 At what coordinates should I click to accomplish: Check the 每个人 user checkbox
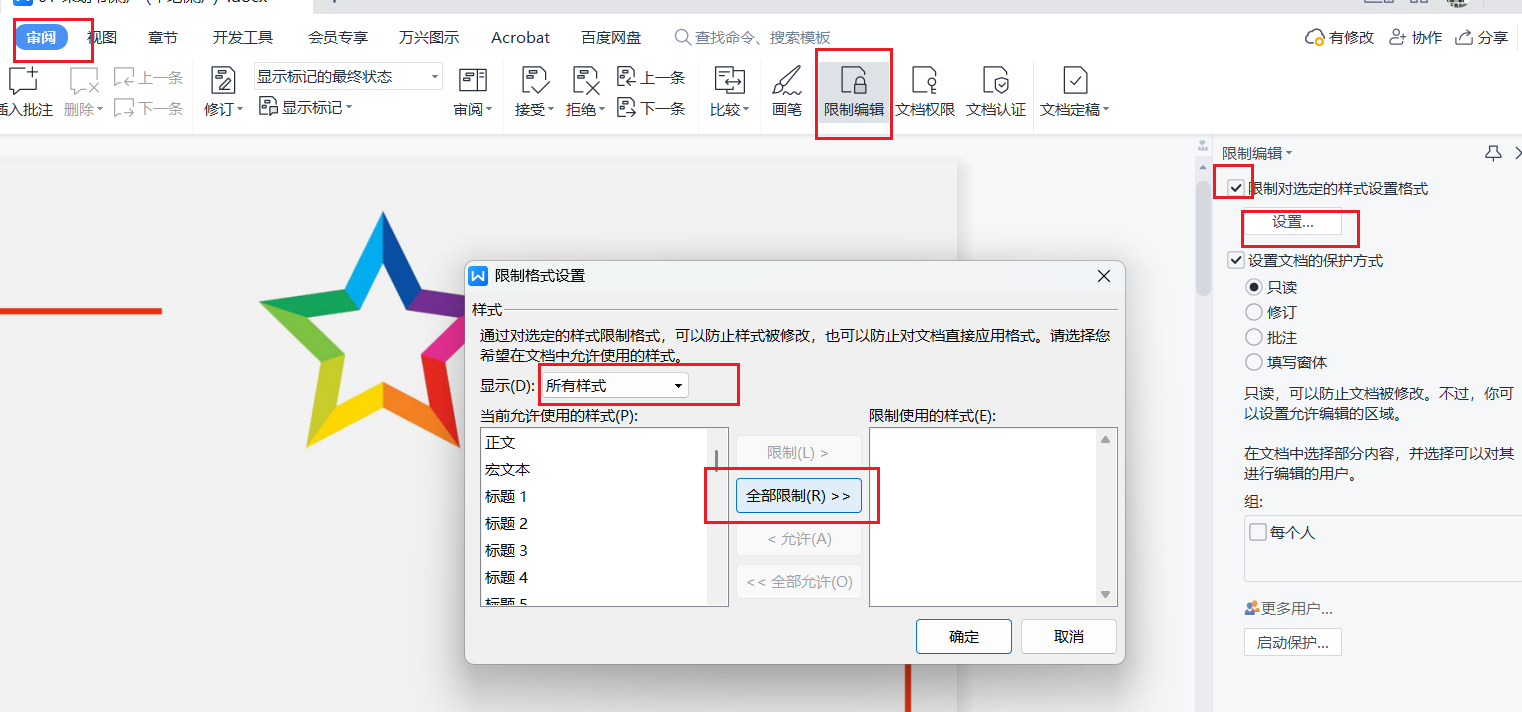click(1258, 532)
